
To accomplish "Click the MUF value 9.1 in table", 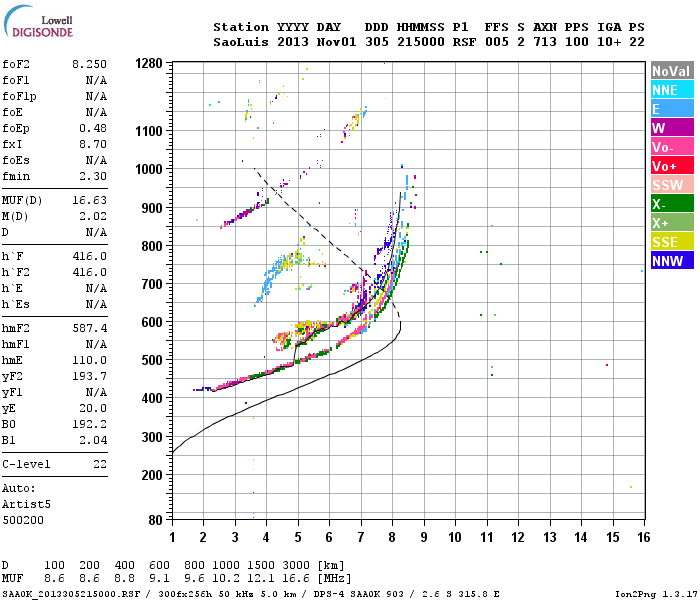I will click(159, 579).
